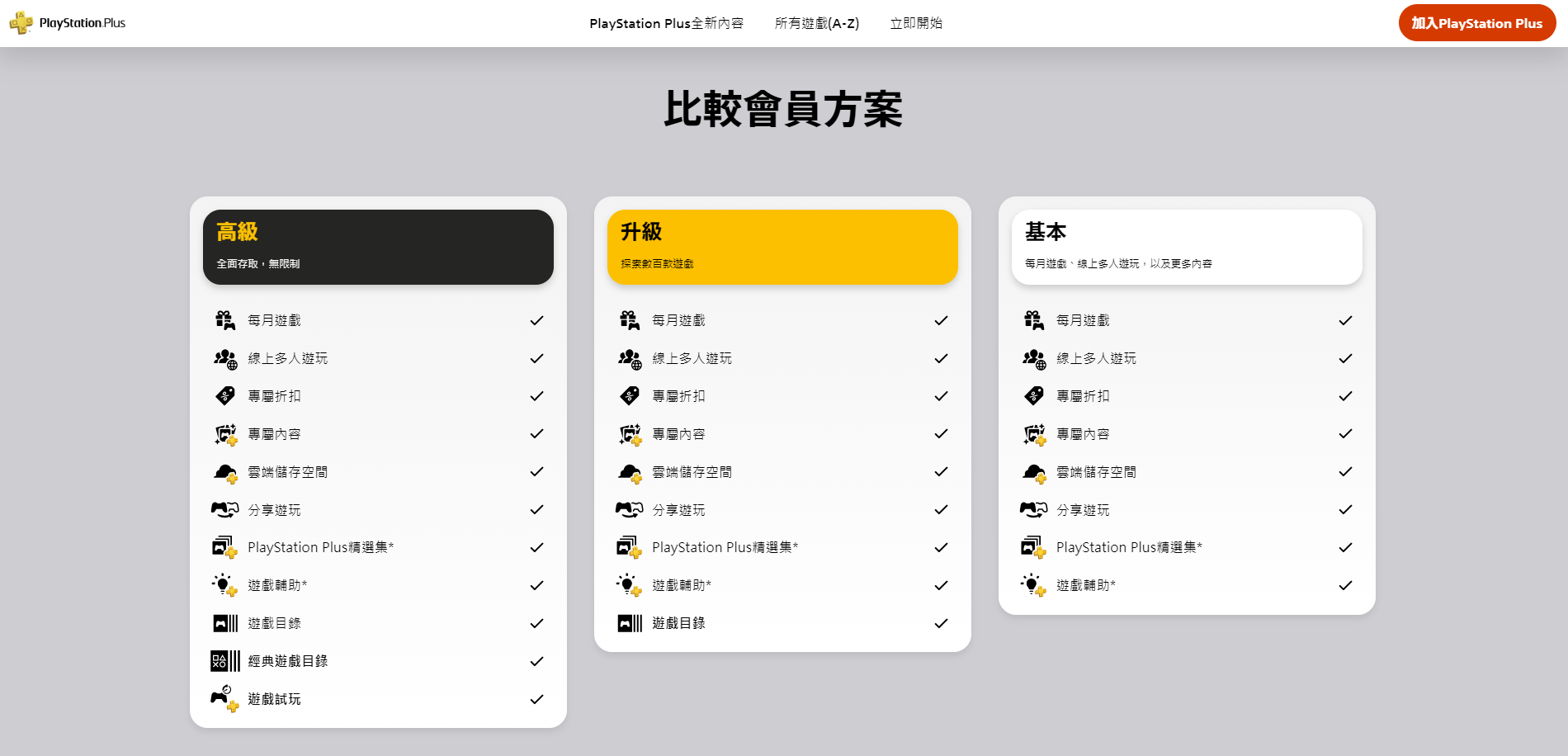The width and height of the screenshot is (1568, 756).
Task: Click PlayStation Plus精選集 icon in 高級 plan
Action: coord(225,547)
